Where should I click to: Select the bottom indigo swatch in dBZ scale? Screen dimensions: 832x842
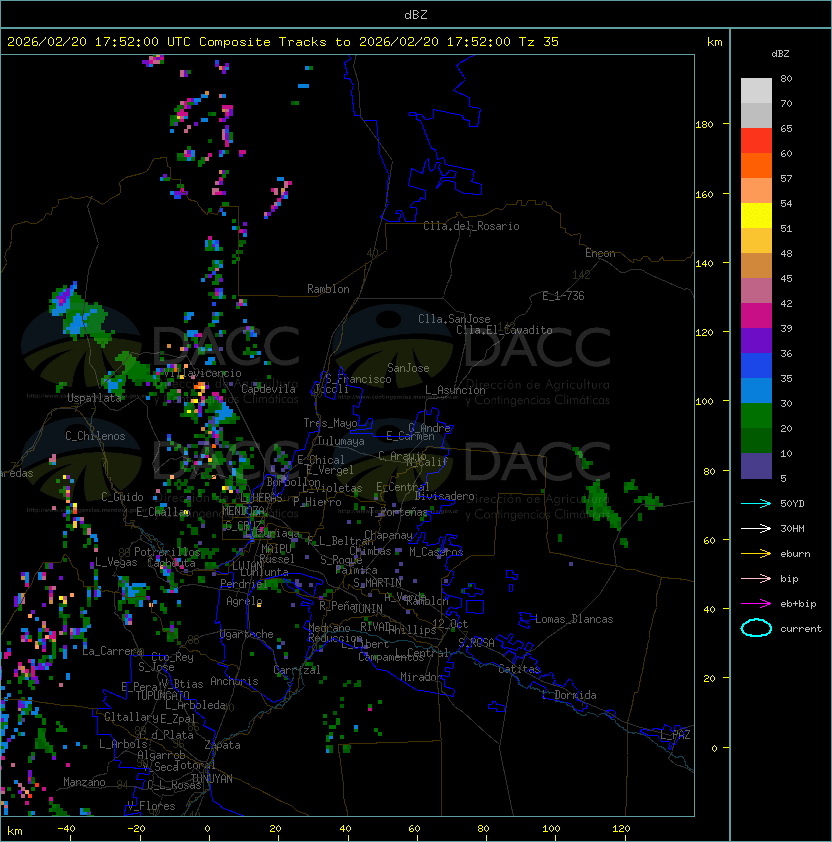pyautogui.click(x=756, y=466)
